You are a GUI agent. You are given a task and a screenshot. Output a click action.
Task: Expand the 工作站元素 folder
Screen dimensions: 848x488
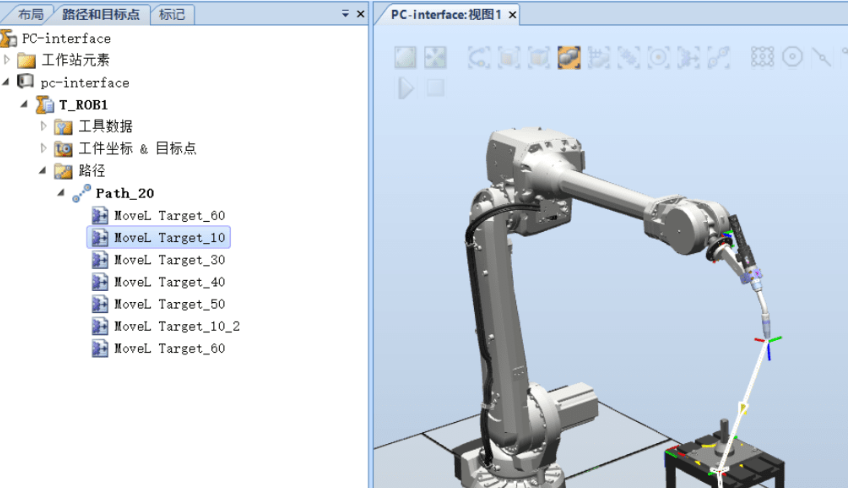click(x=8, y=60)
